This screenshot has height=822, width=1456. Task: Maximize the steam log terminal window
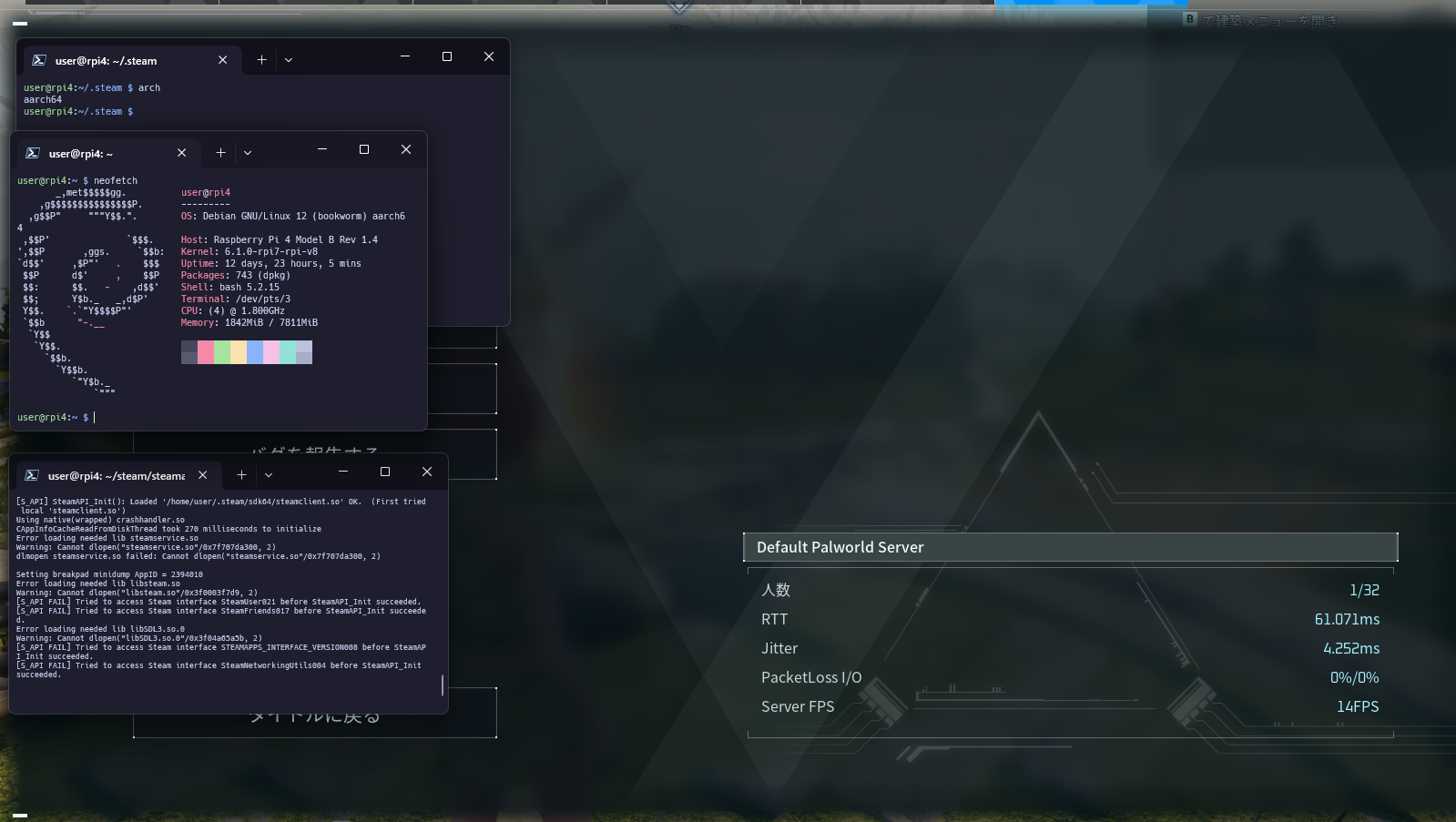pyautogui.click(x=385, y=472)
